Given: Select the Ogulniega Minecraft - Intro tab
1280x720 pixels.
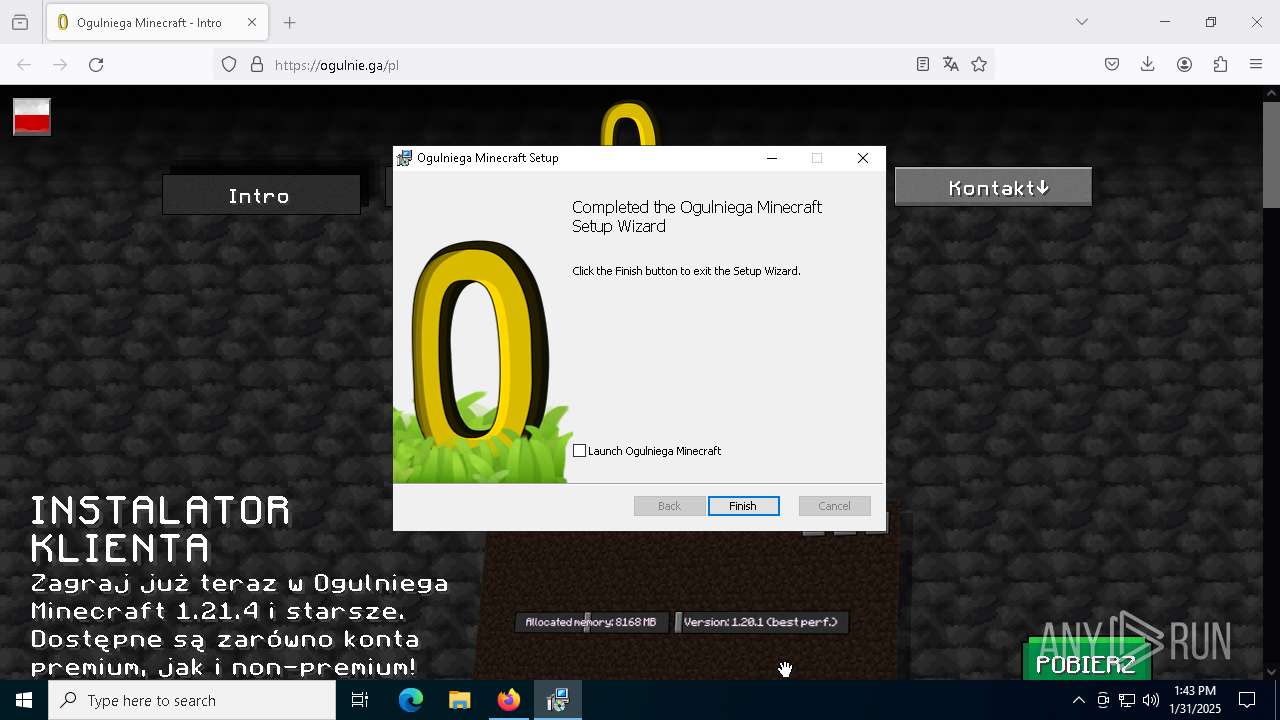Looking at the screenshot, I should tap(156, 22).
